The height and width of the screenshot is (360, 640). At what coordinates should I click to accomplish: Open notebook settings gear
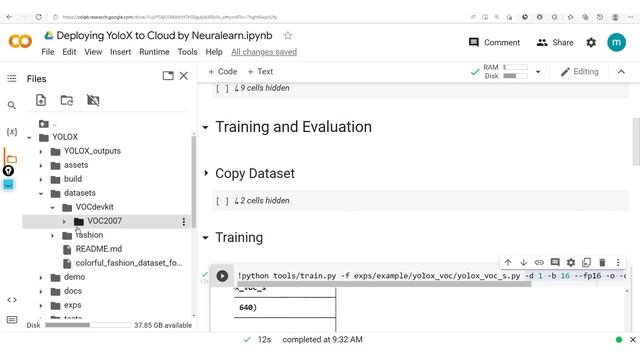pos(591,42)
